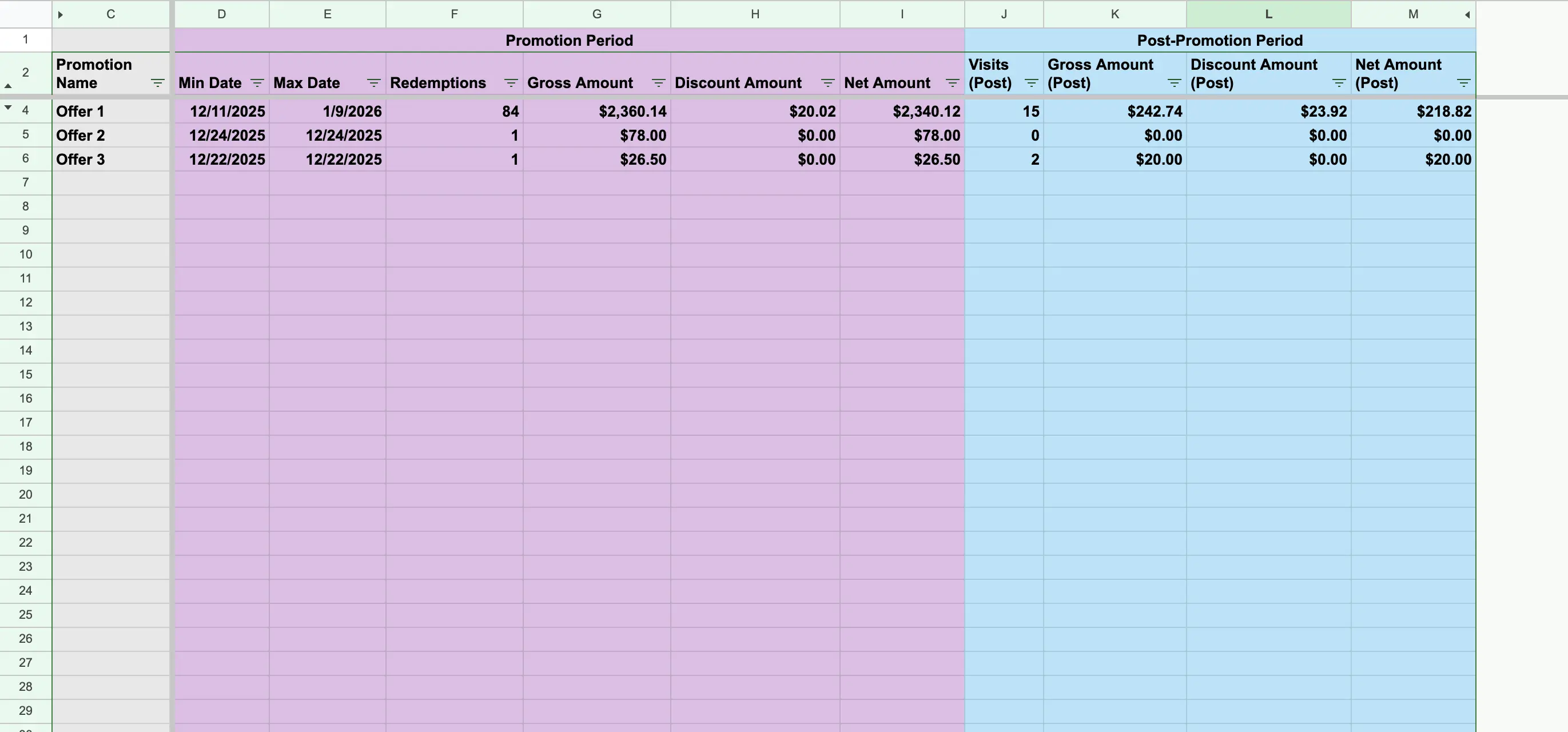Open the Max Date filter icon
This screenshot has height=732, width=1568.
coord(373,83)
